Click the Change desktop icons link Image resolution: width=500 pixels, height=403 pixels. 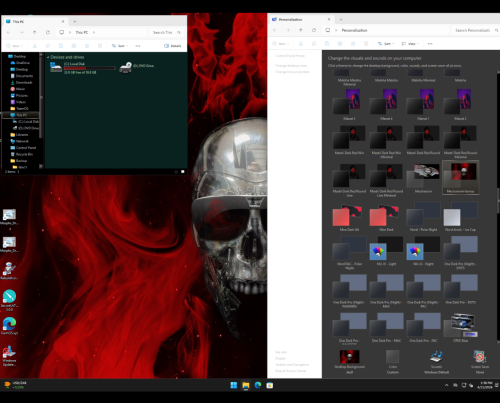291,66
